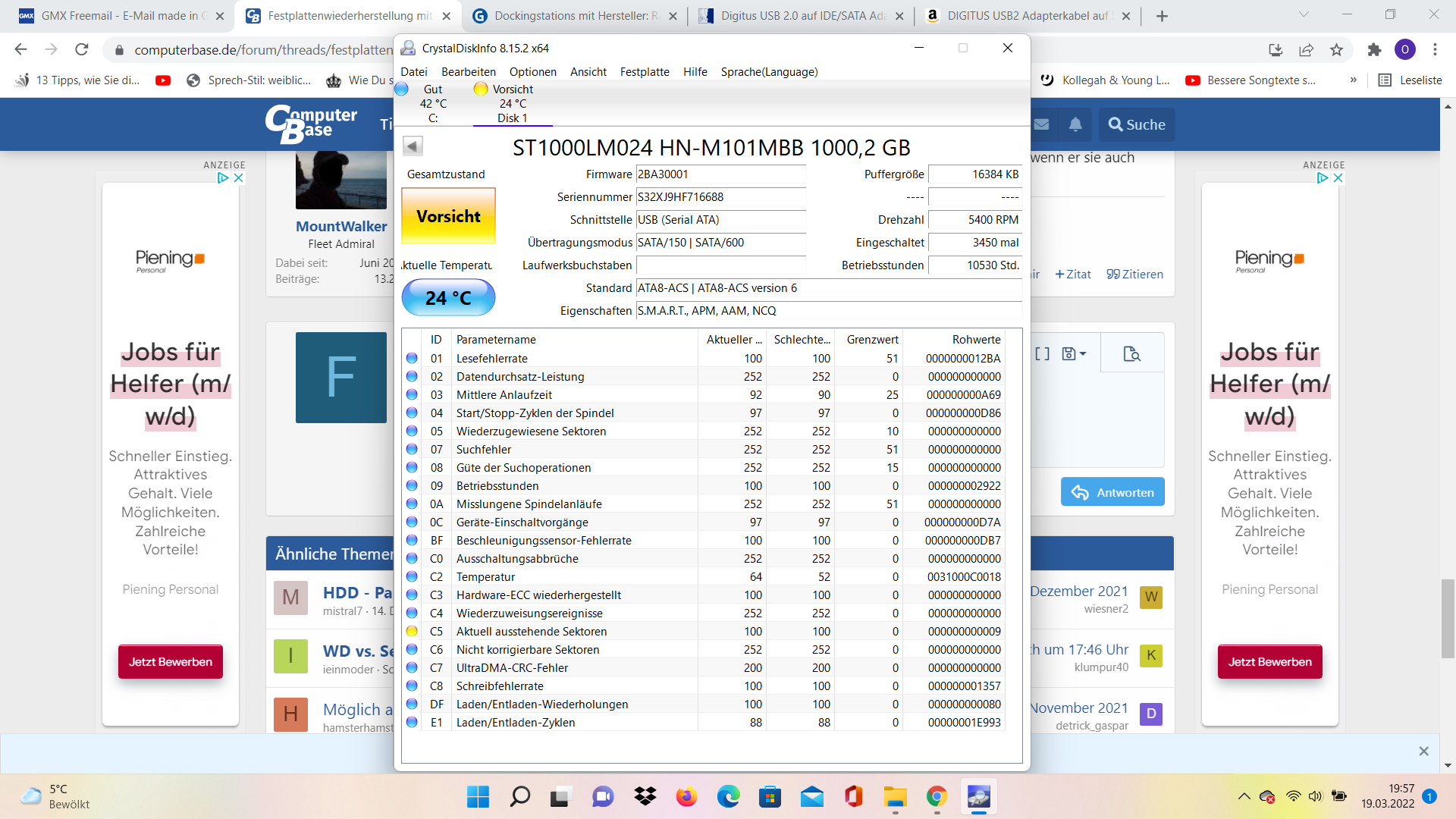Image resolution: width=1456 pixels, height=819 pixels.
Task: Show hidden system tray icons
Action: (1244, 796)
